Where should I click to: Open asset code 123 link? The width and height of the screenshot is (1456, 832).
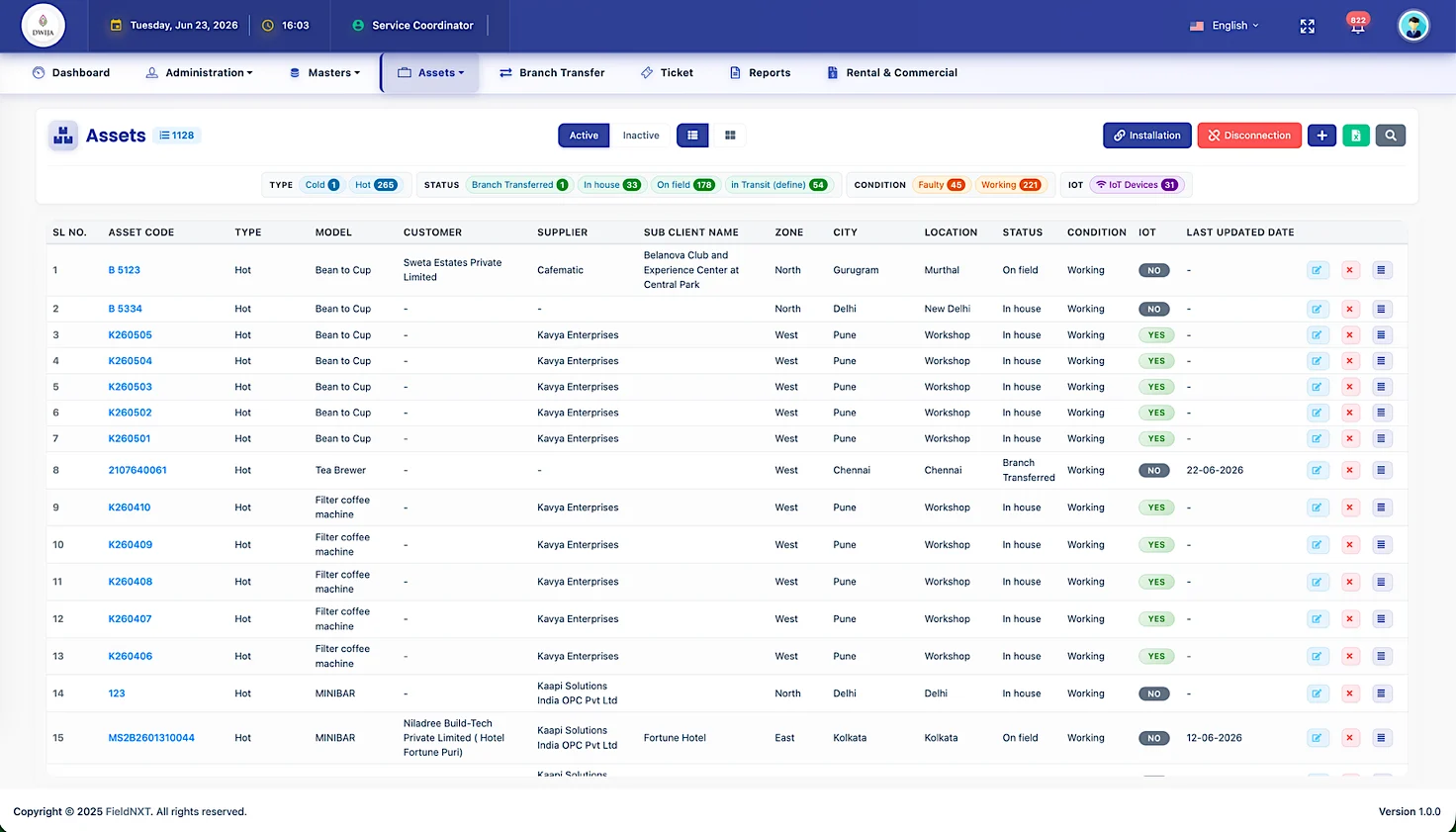coord(117,693)
